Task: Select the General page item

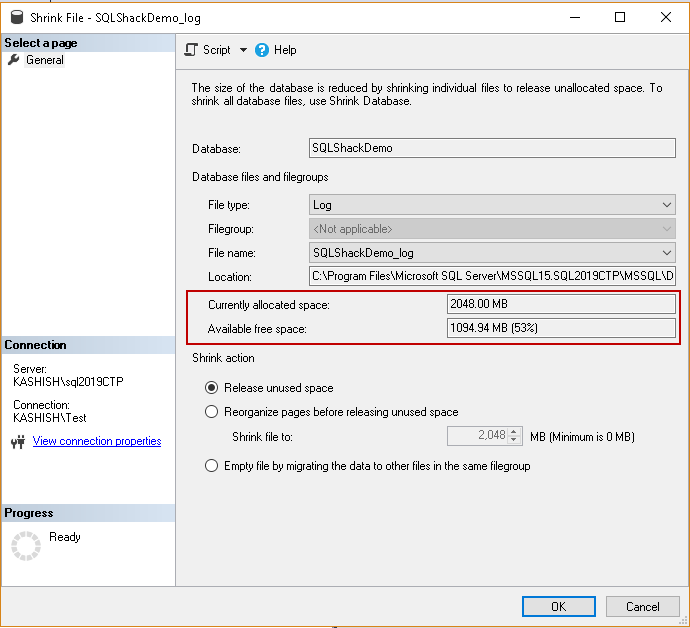Action: (45, 60)
